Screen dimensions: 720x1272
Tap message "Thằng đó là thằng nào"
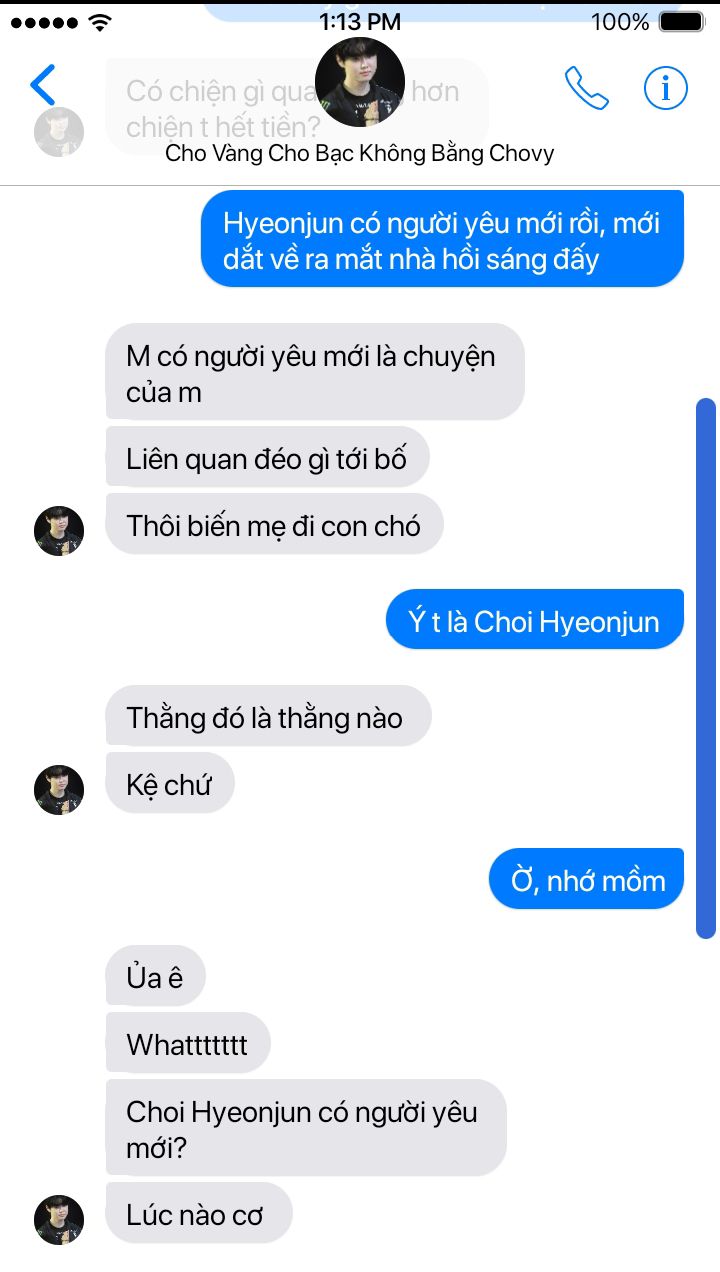tap(268, 716)
